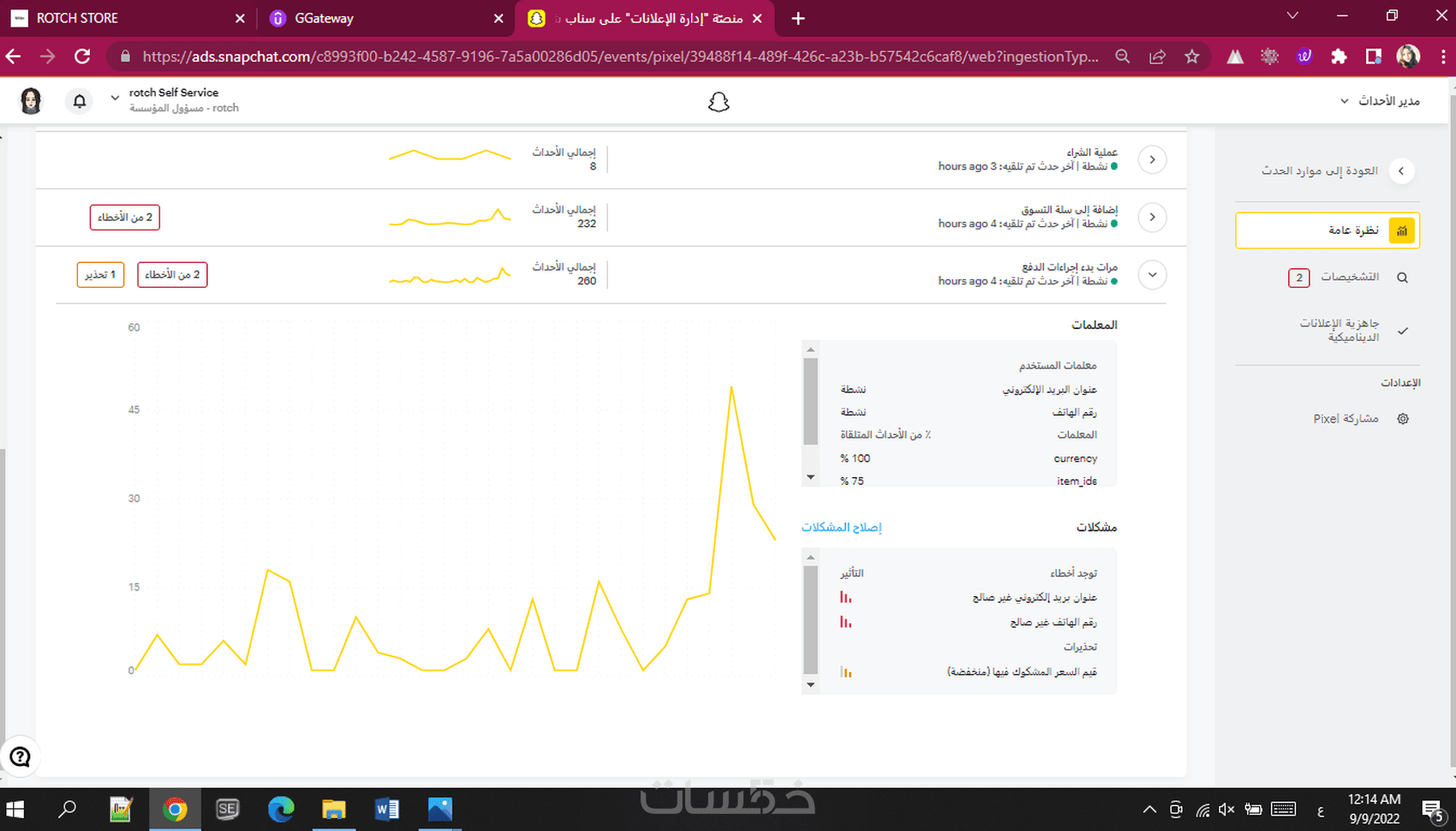Screen dimensions: 1456x831
Task: Click the 2 errors badge on add-to-cart
Action: (x=125, y=218)
